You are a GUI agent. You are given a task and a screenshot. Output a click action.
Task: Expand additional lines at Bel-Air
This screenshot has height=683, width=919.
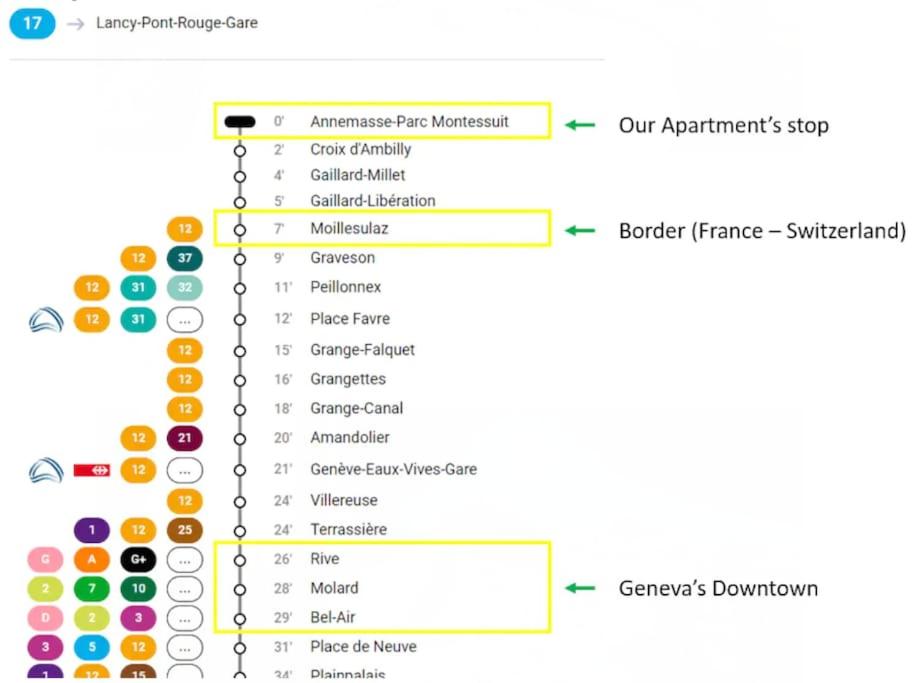click(x=185, y=618)
